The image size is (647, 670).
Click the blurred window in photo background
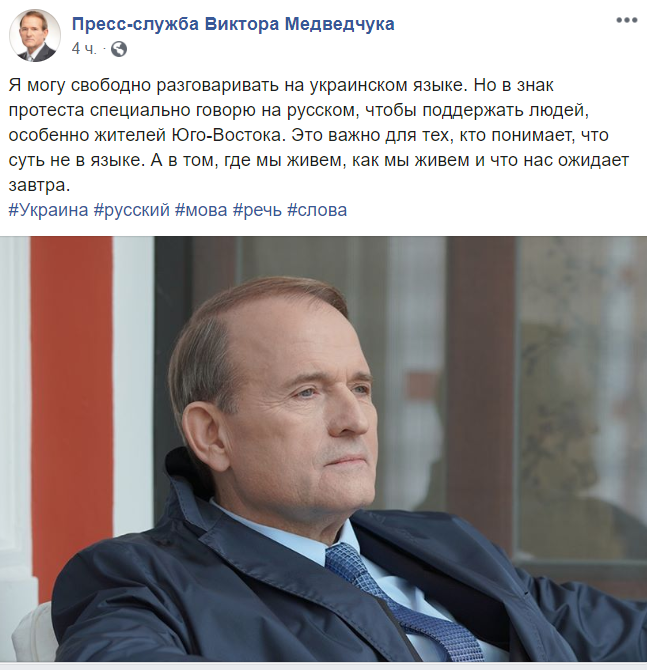pos(581,397)
